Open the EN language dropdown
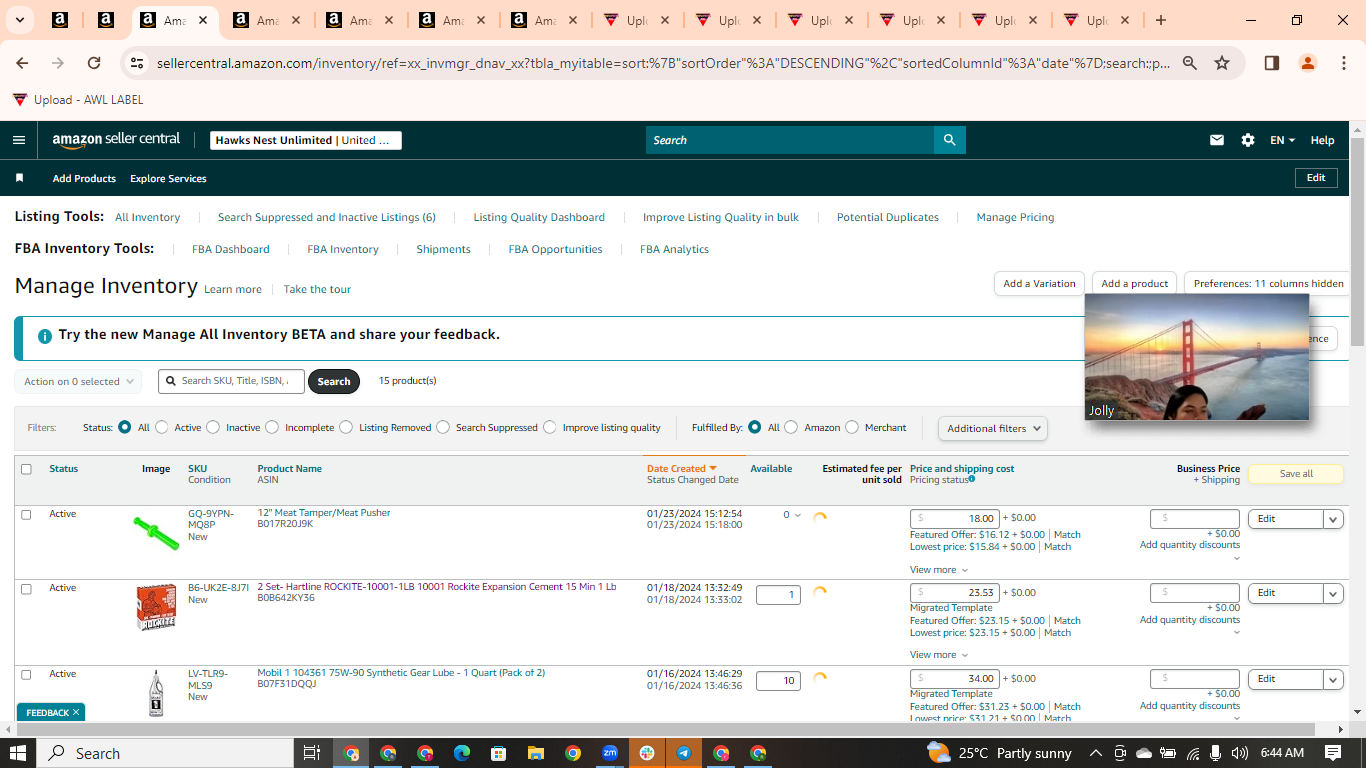The height and width of the screenshot is (768, 1366). point(1282,140)
